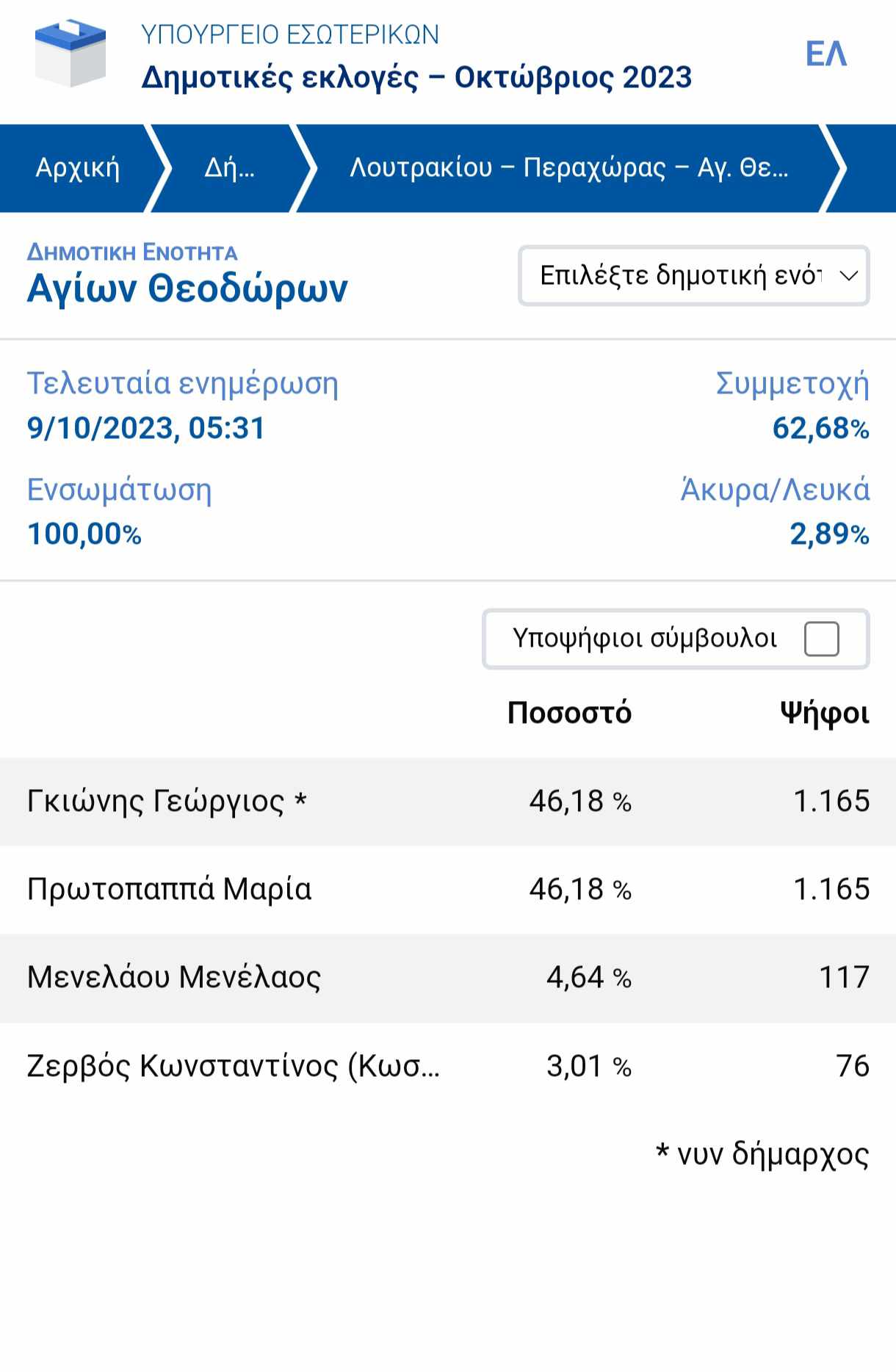This screenshot has height=1372, width=896.
Task: Click the dropdown chevron arrow icon
Action: [x=849, y=276]
